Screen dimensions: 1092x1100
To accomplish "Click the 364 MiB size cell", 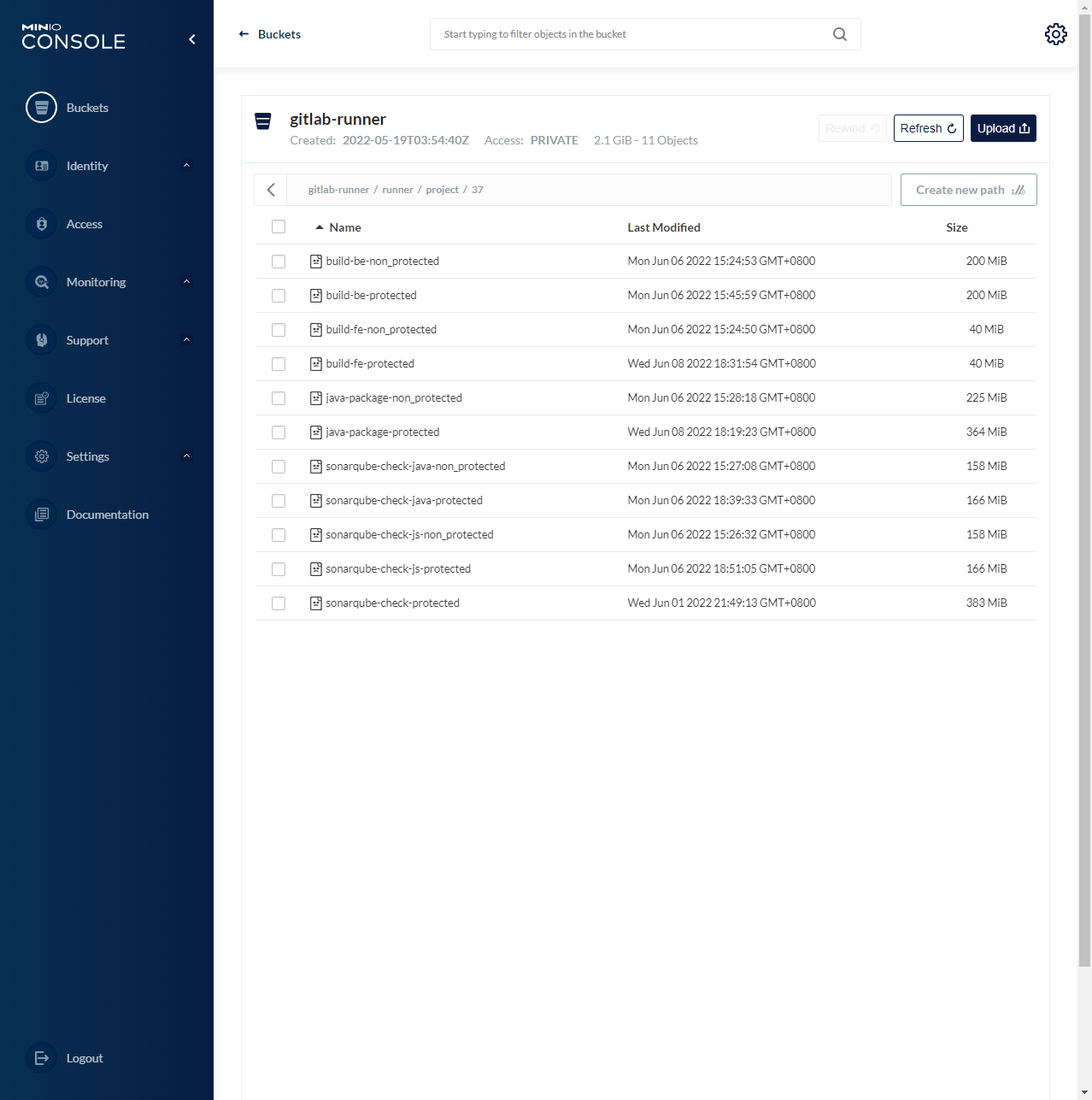I will tap(986, 432).
